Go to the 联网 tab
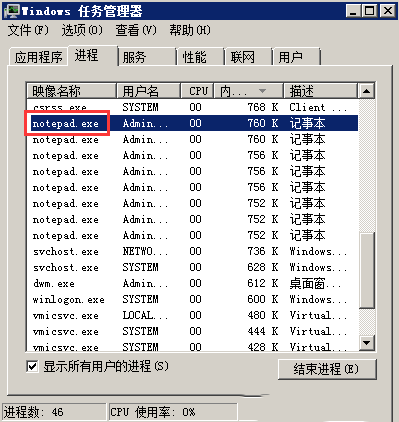The height and width of the screenshot is (422, 399). [249, 57]
